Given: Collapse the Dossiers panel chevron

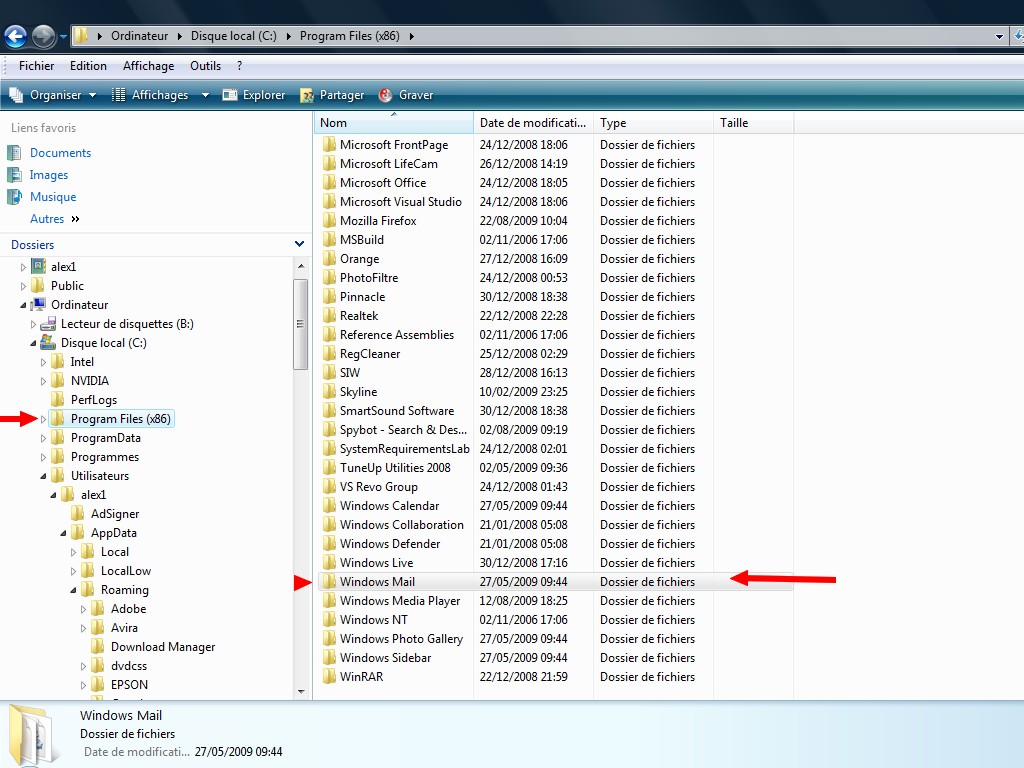Looking at the screenshot, I should pos(299,244).
